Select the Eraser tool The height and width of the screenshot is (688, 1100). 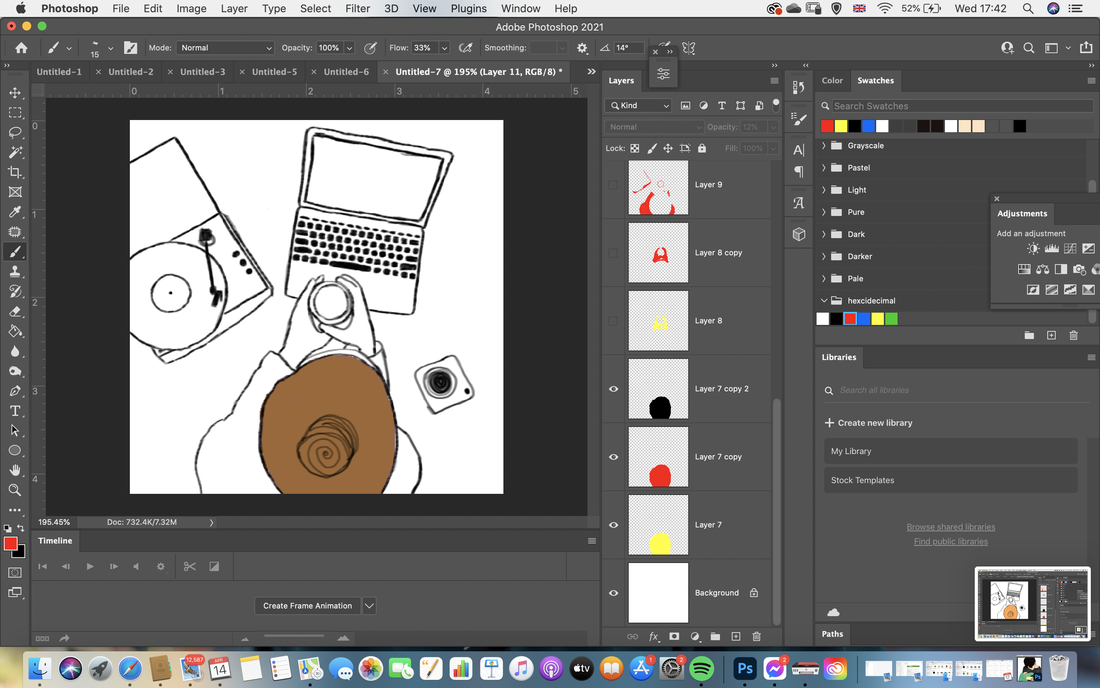(15, 311)
